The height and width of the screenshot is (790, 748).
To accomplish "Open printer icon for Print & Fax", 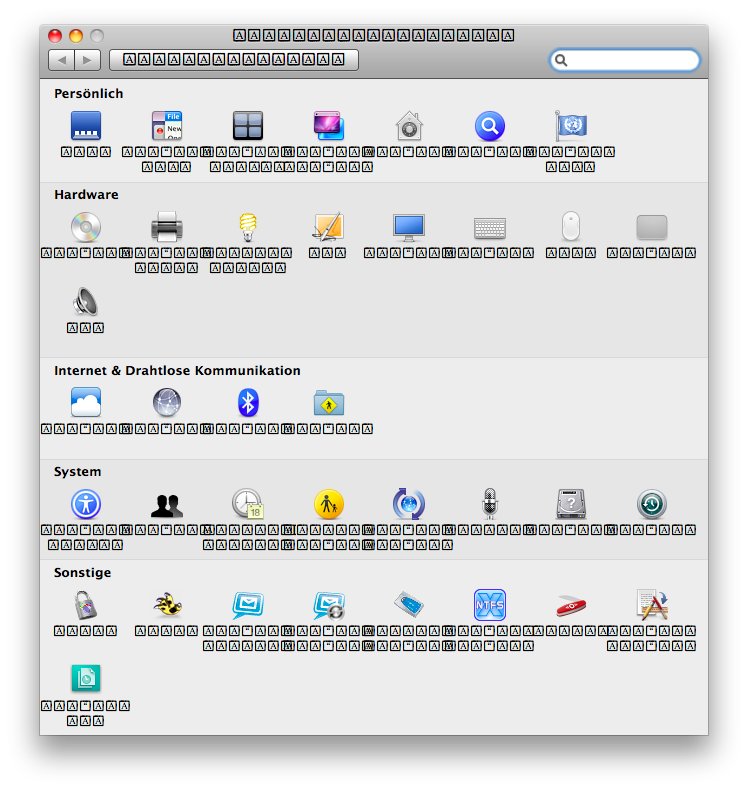I will [x=167, y=227].
